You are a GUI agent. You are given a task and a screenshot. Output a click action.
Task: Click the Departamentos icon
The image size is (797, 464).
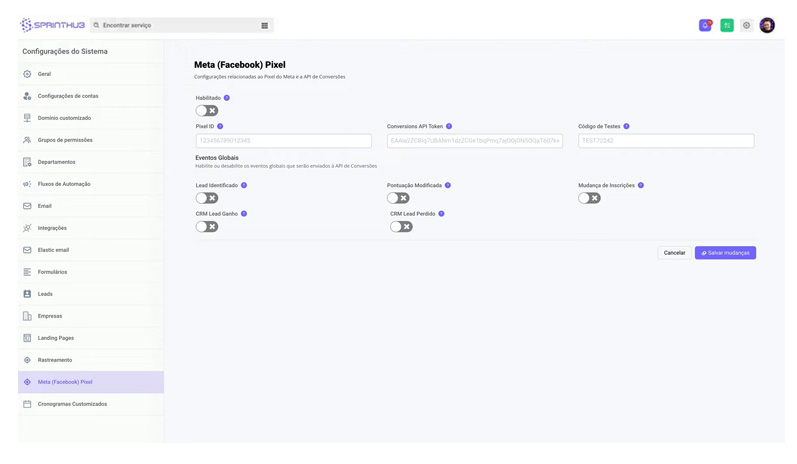point(27,162)
